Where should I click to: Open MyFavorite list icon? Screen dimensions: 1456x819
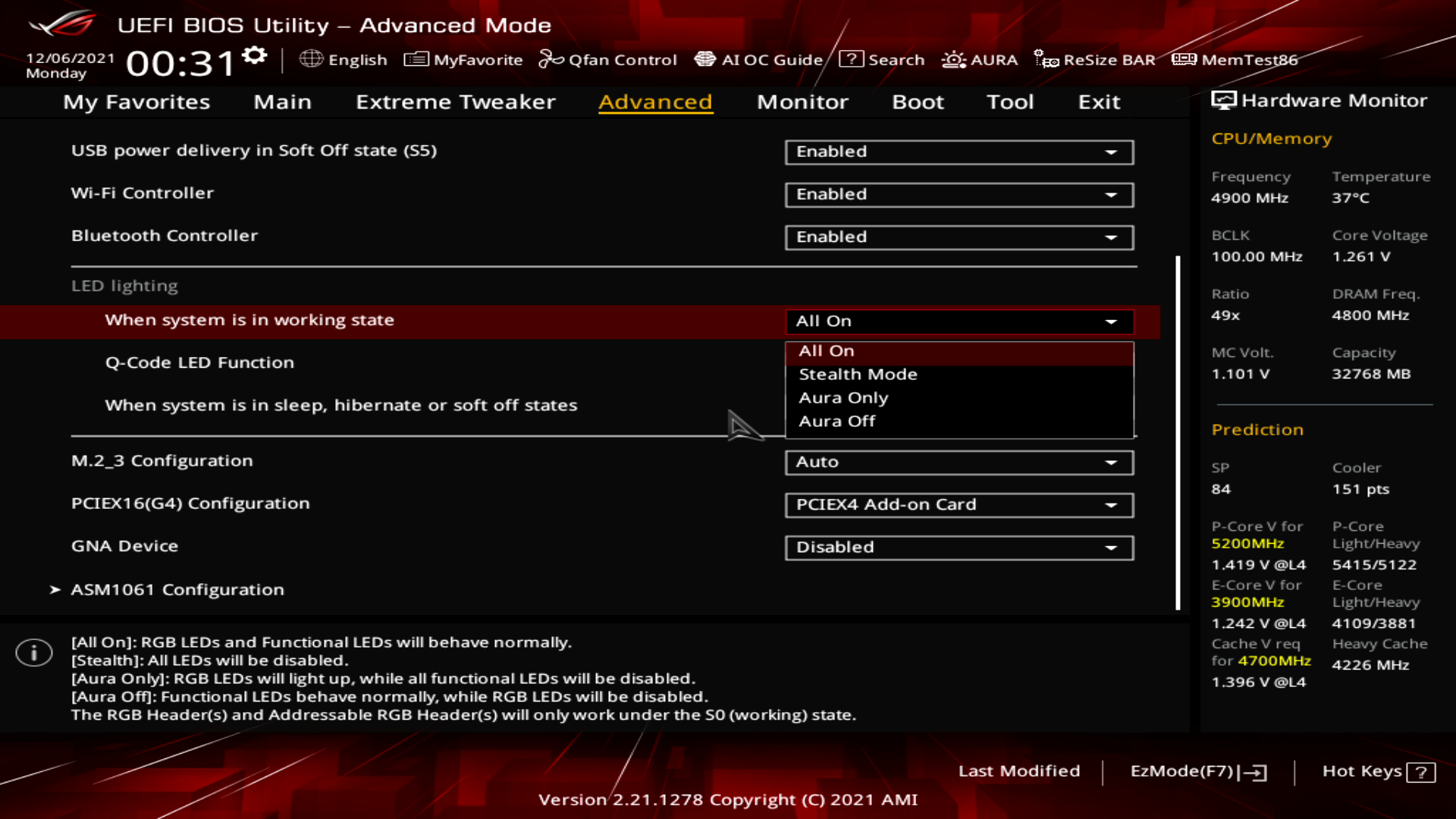click(x=416, y=59)
